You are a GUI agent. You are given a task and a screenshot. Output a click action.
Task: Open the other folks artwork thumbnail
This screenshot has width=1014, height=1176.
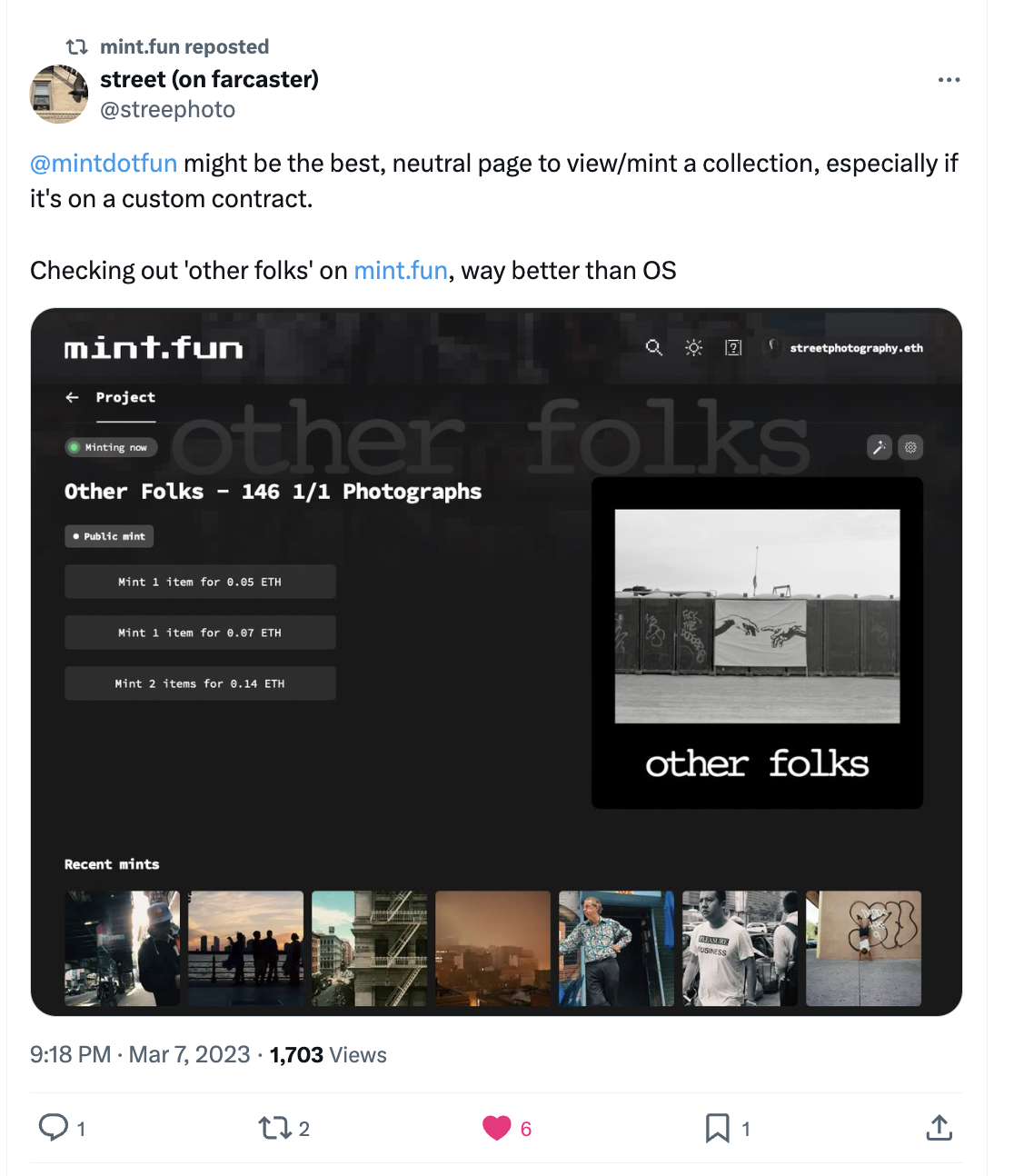[x=757, y=642]
